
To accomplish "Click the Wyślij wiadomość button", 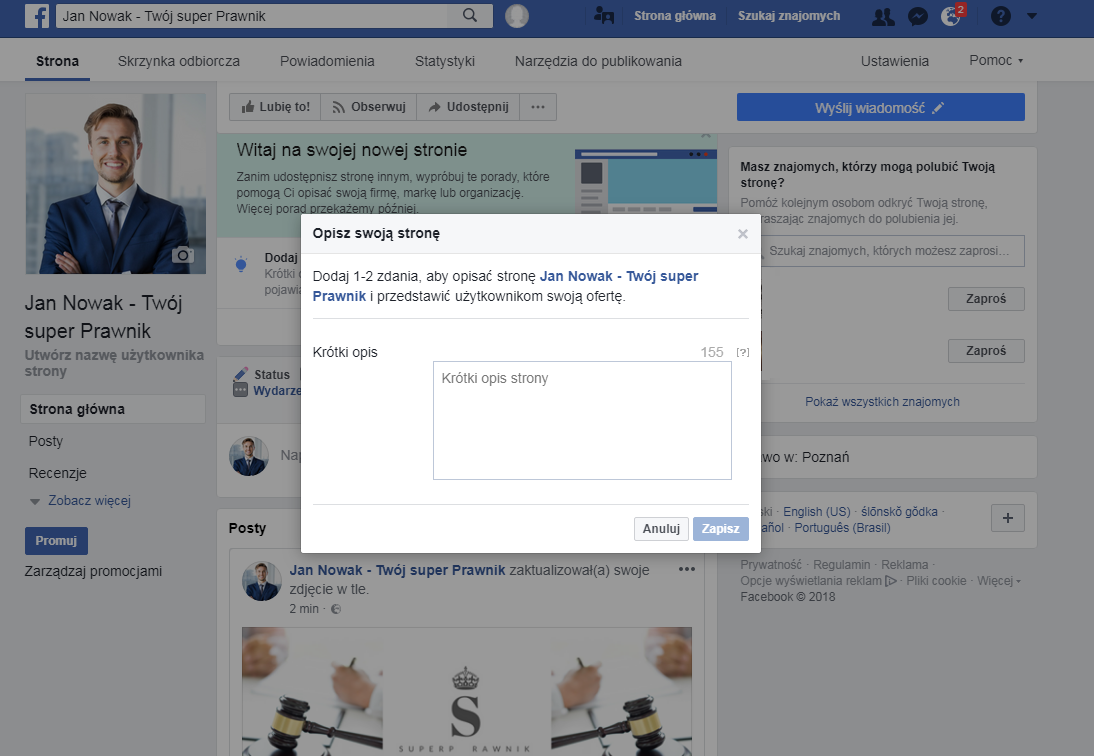I will 881,107.
